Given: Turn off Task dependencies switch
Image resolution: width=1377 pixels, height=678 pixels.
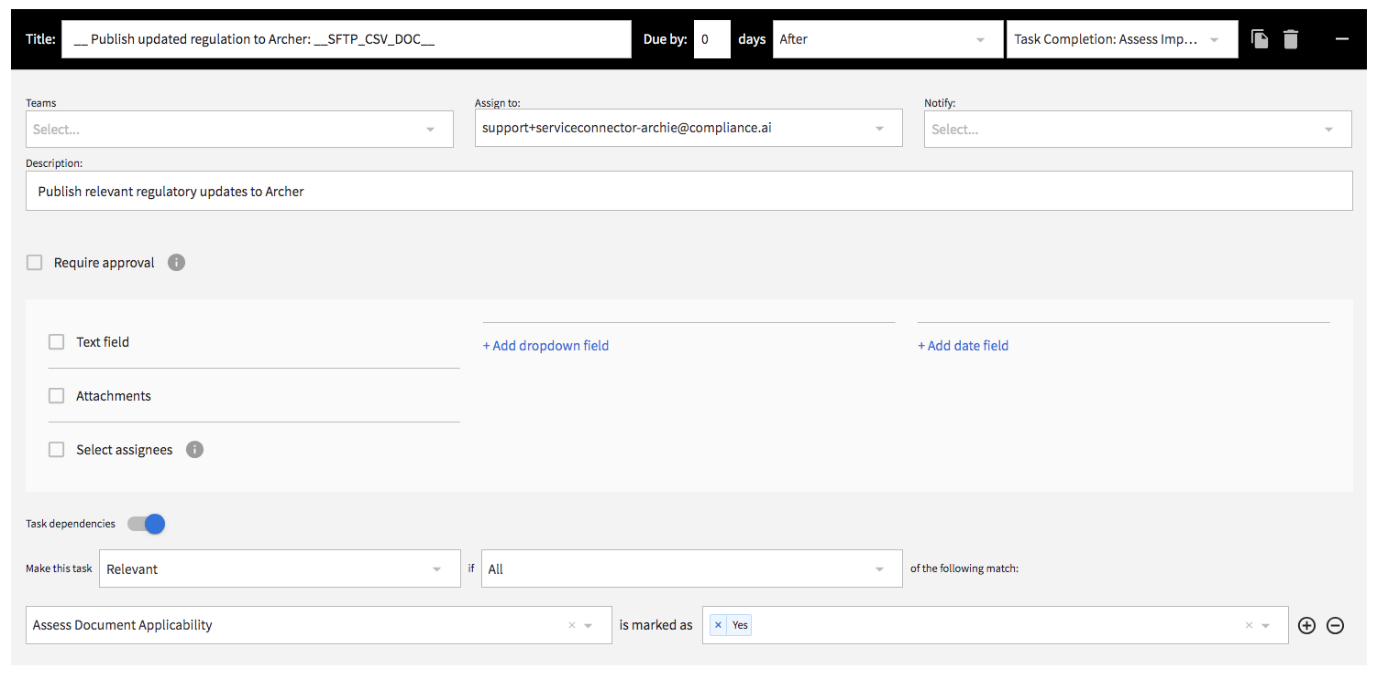Looking at the screenshot, I should click(146, 524).
